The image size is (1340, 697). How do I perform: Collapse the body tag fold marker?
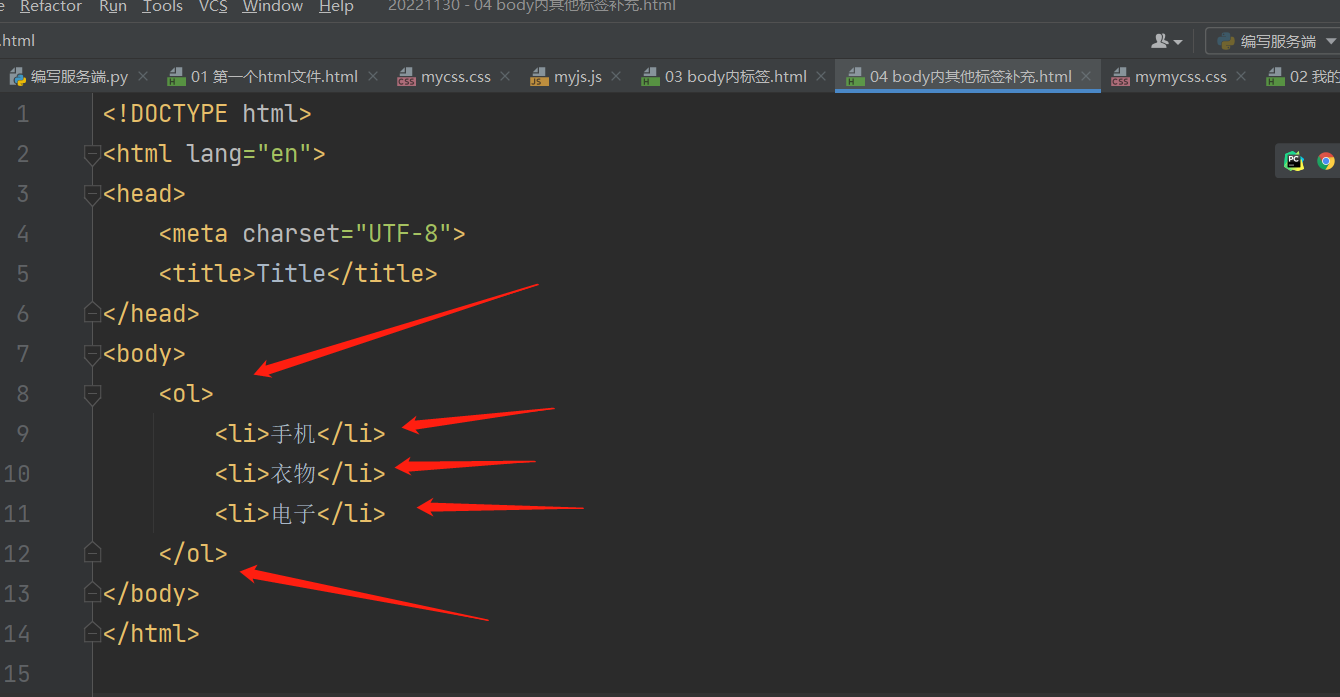tap(92, 354)
